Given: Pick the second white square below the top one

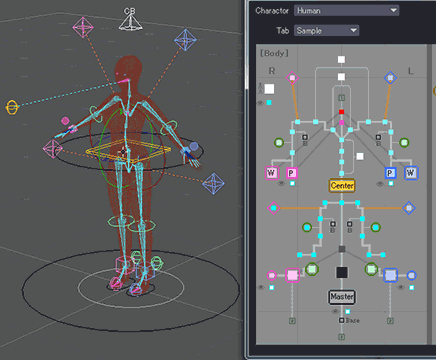Looking at the screenshot, I should tap(341, 77).
